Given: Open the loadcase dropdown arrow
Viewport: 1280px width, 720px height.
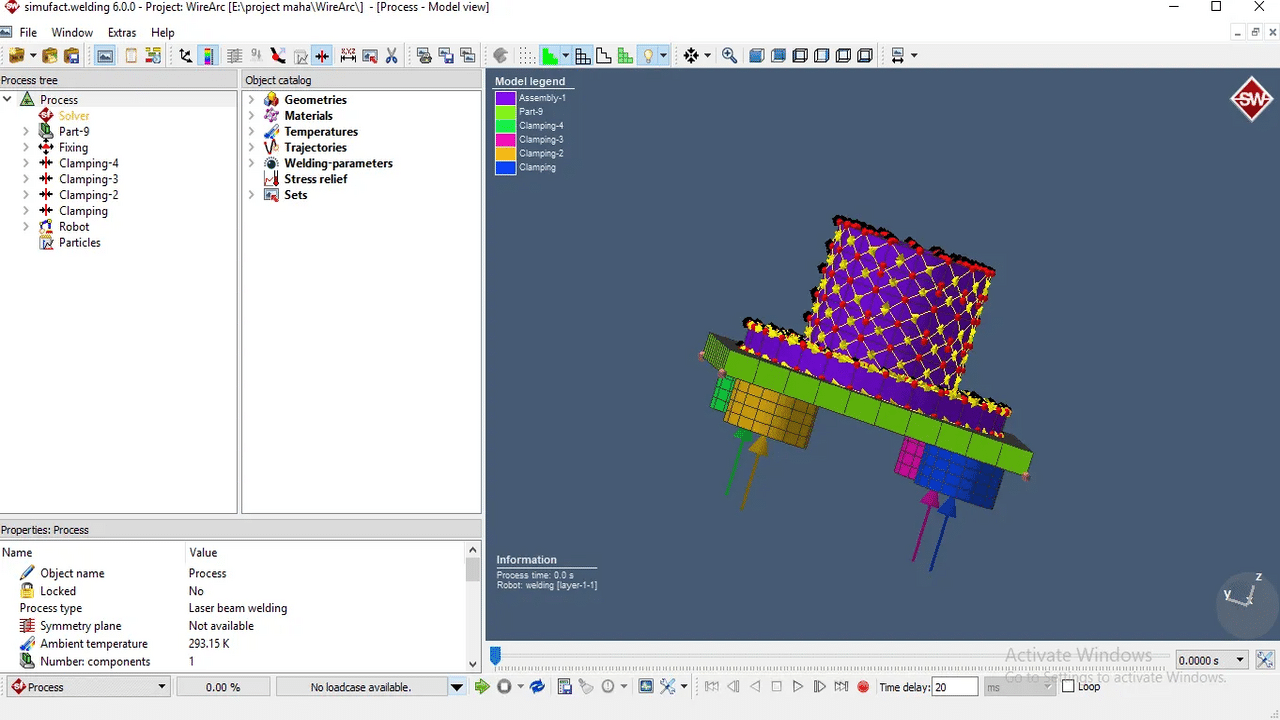Looking at the screenshot, I should click(457, 687).
